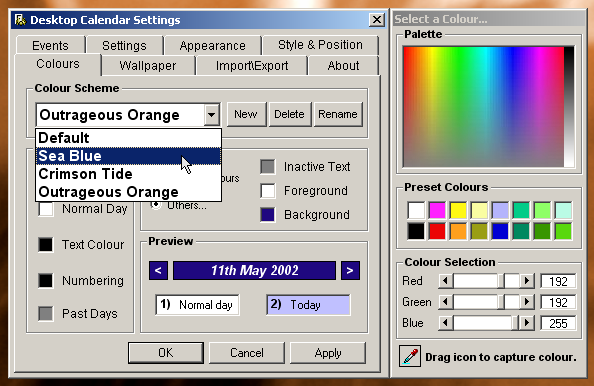The height and width of the screenshot is (386, 594).
Task: Click the Foreground white swatch
Action: coord(267,191)
